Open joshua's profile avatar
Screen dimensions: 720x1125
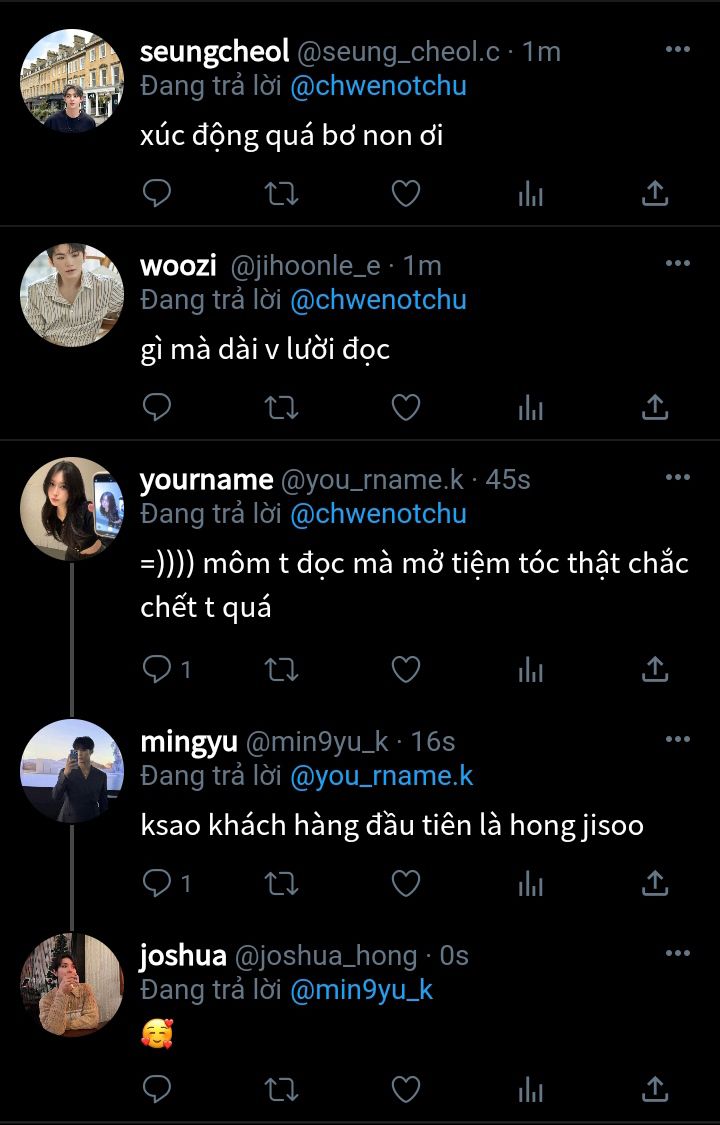(x=72, y=985)
